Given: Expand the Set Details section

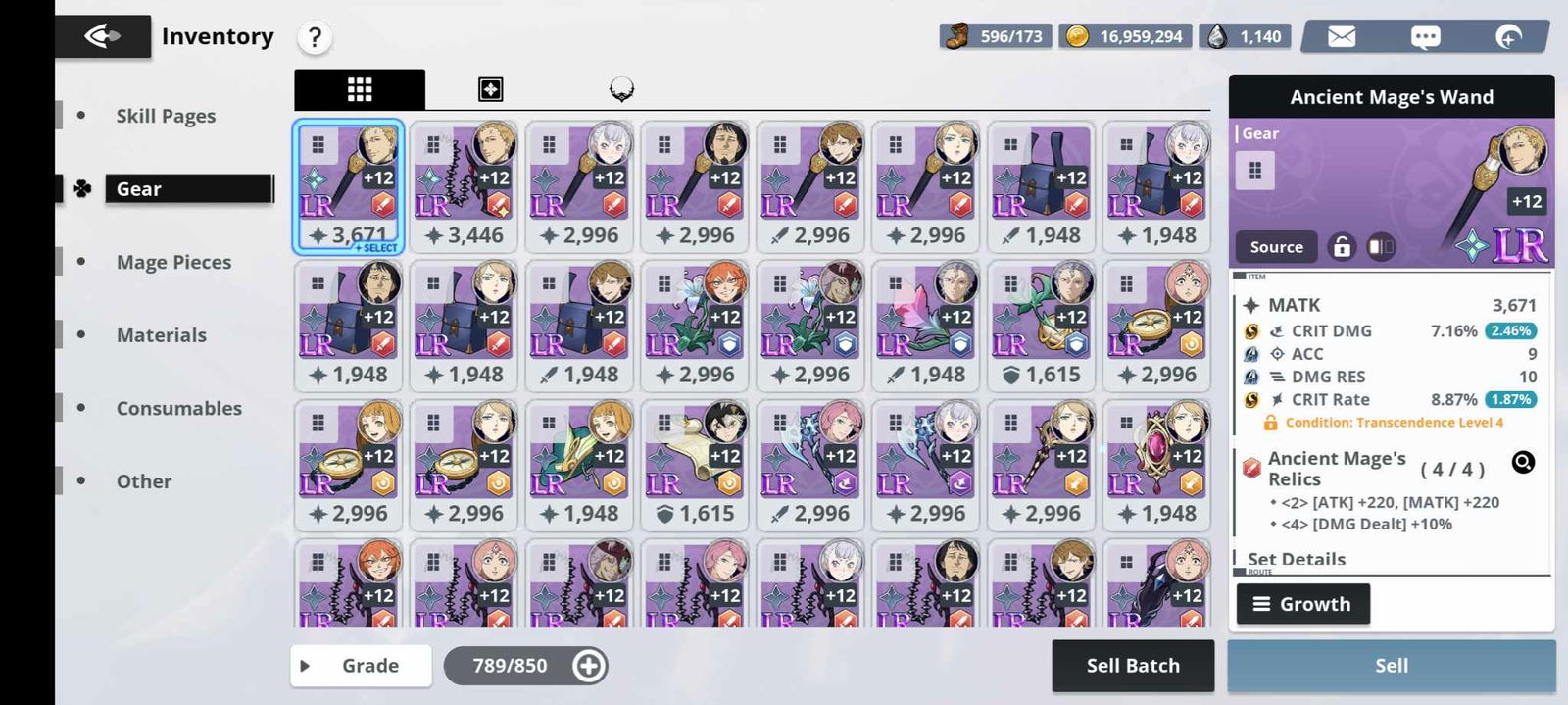Looking at the screenshot, I should tap(1297, 559).
